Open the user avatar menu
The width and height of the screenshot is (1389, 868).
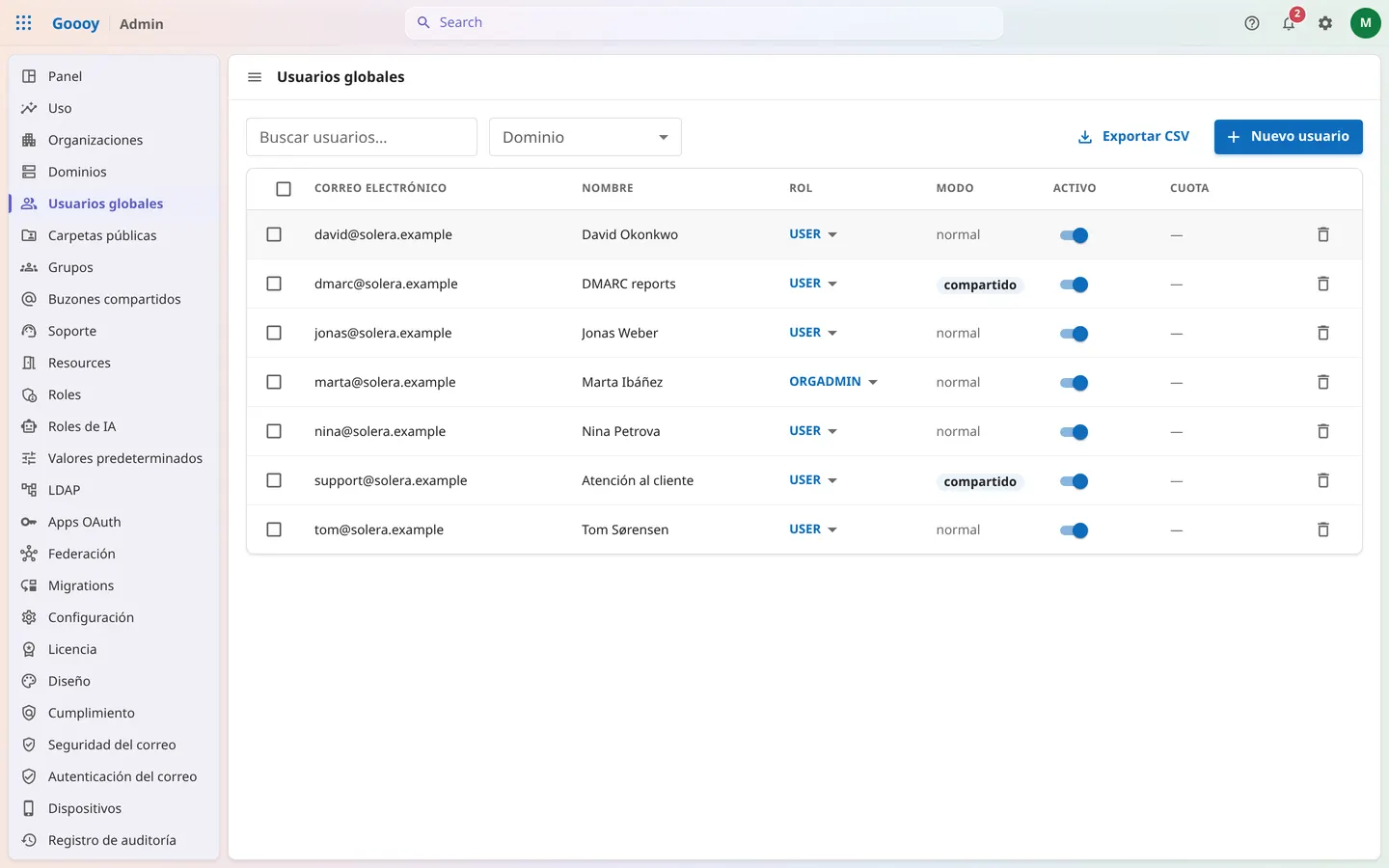pos(1366,23)
